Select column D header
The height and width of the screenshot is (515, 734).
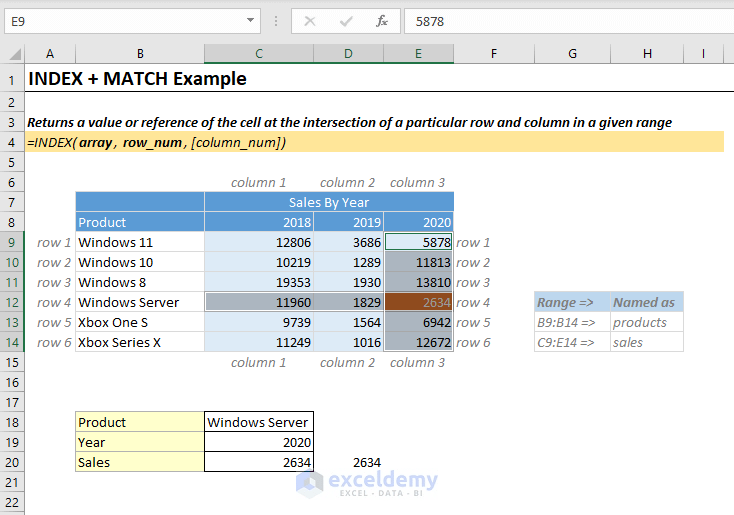pos(348,54)
